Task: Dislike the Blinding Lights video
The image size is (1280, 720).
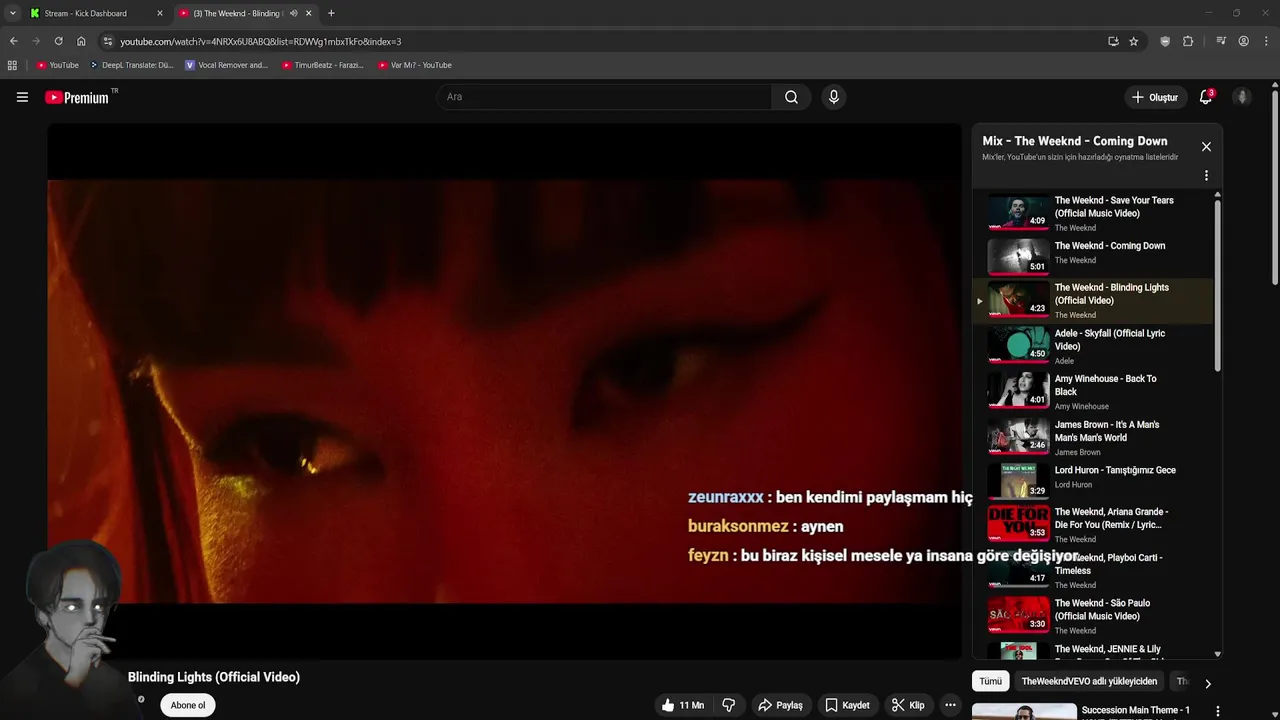Action: click(729, 705)
